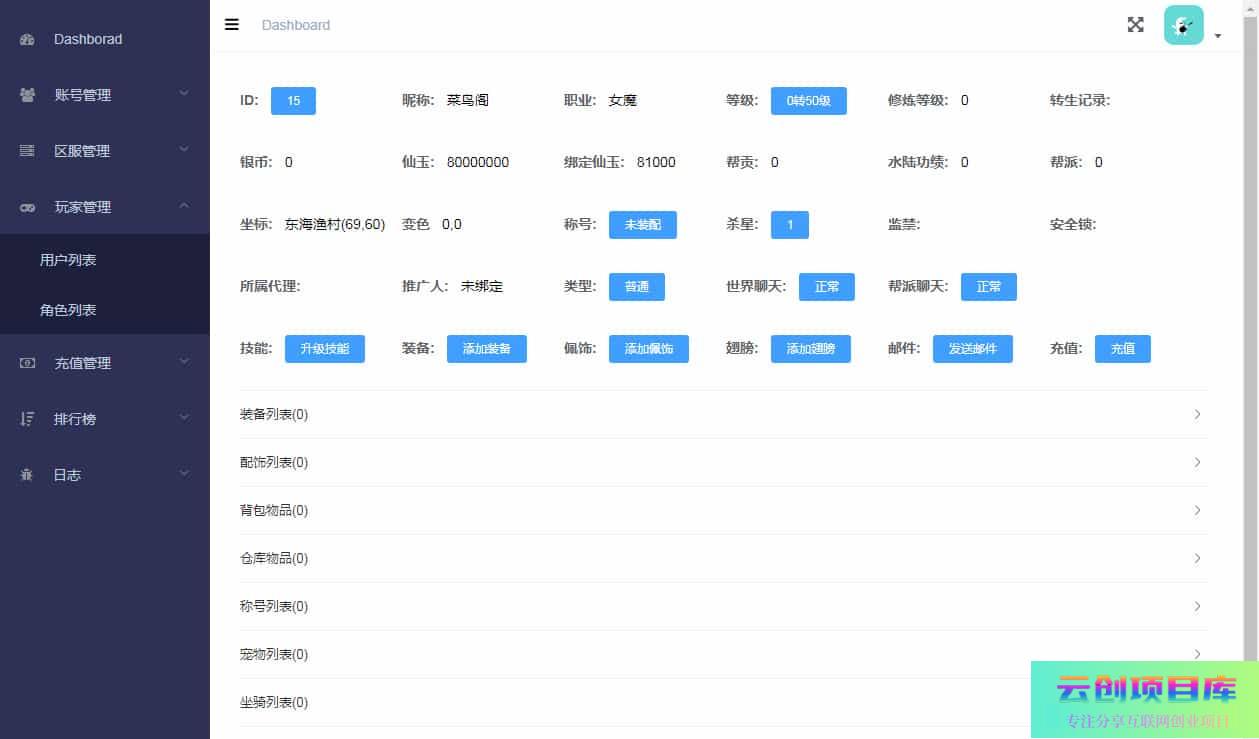The width and height of the screenshot is (1259, 739).
Task: Toggle the 世界聊天 正常 status button
Action: coord(826,287)
